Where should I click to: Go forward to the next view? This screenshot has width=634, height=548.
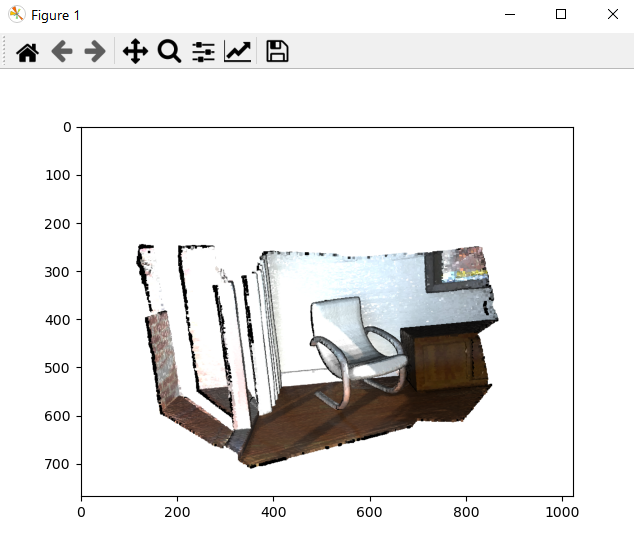[x=95, y=52]
